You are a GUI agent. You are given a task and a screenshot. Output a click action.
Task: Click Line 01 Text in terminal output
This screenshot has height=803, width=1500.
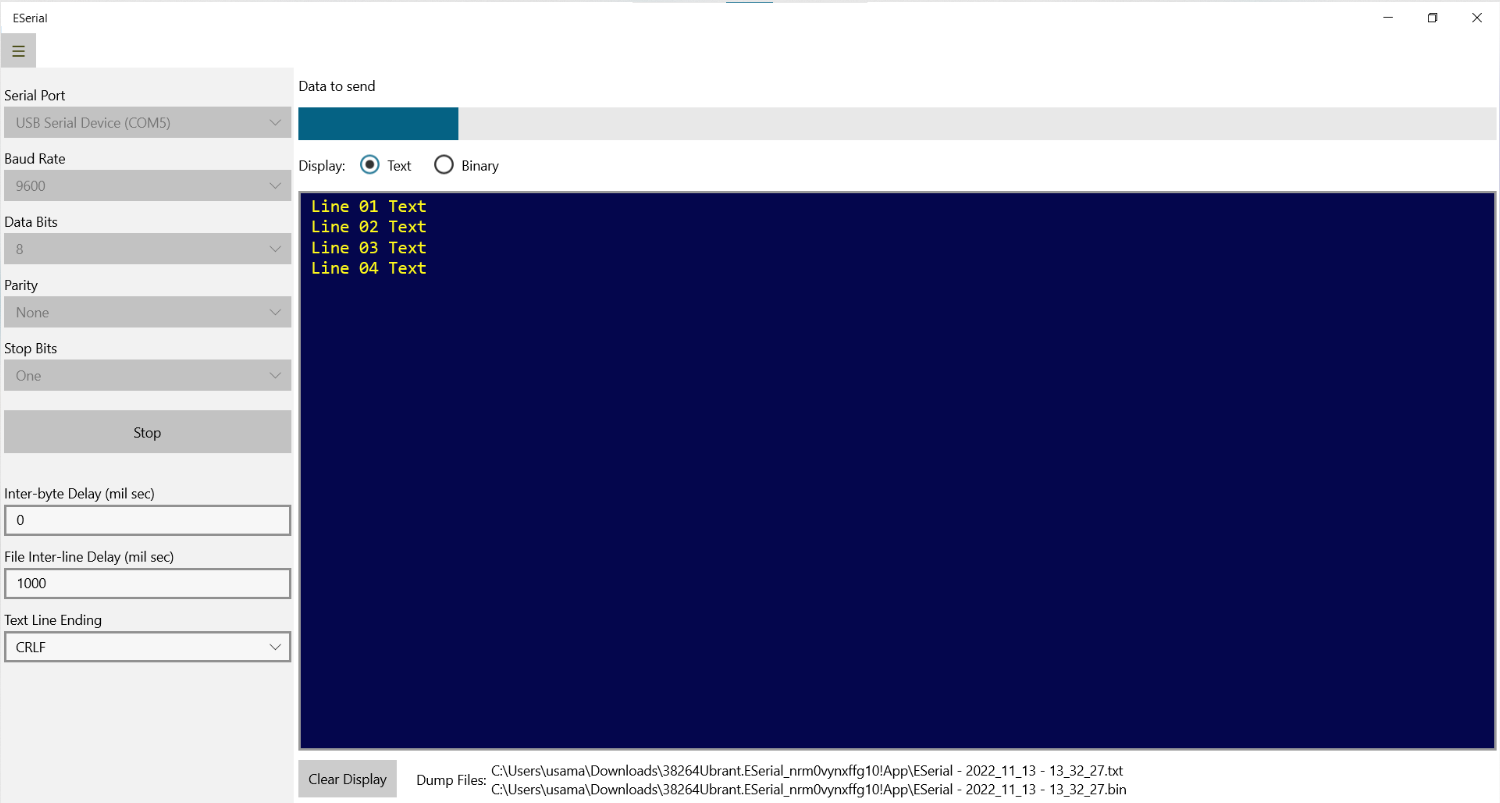[368, 205]
